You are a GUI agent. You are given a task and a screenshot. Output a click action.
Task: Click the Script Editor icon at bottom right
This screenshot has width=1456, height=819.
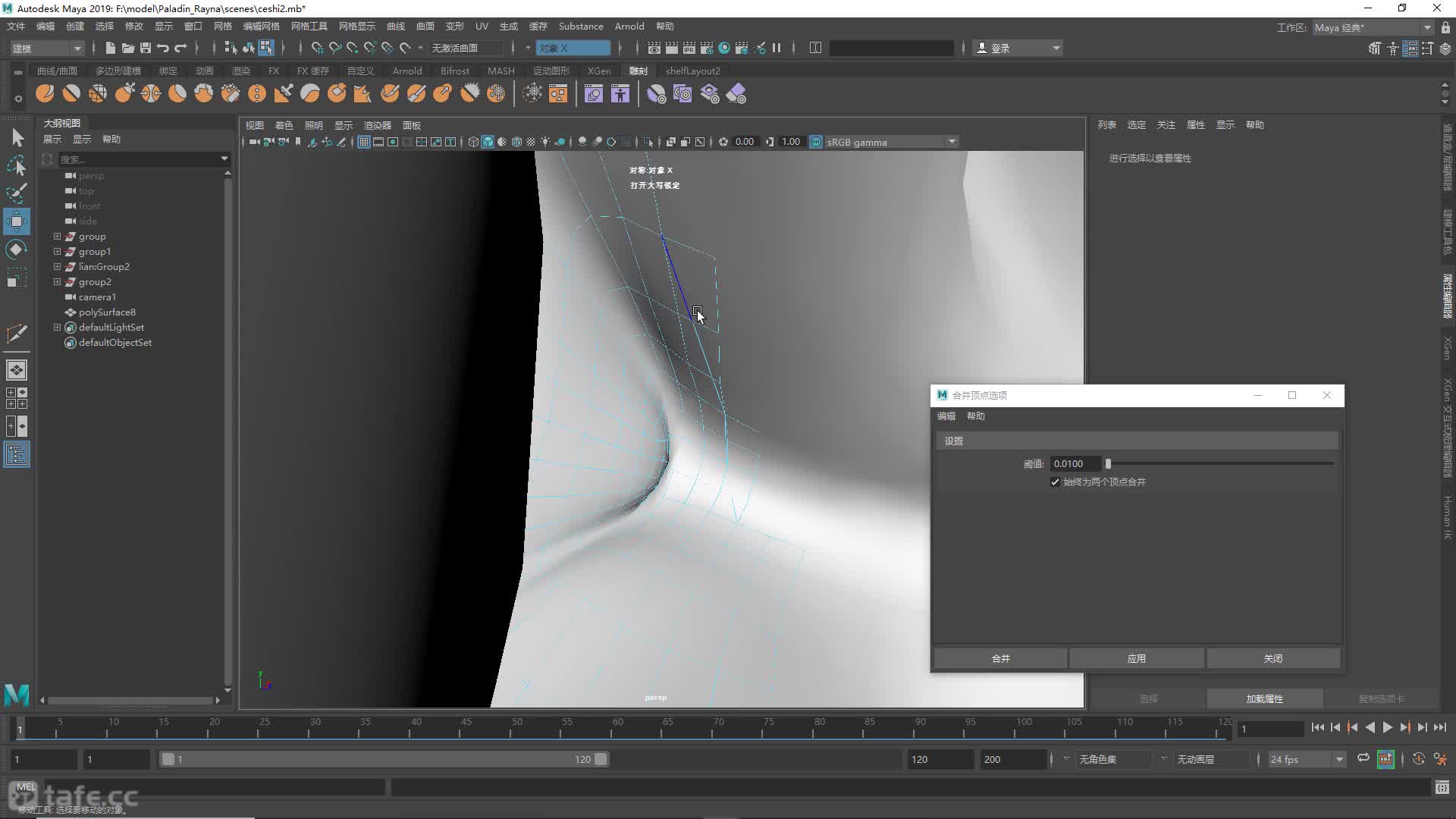point(1442,788)
